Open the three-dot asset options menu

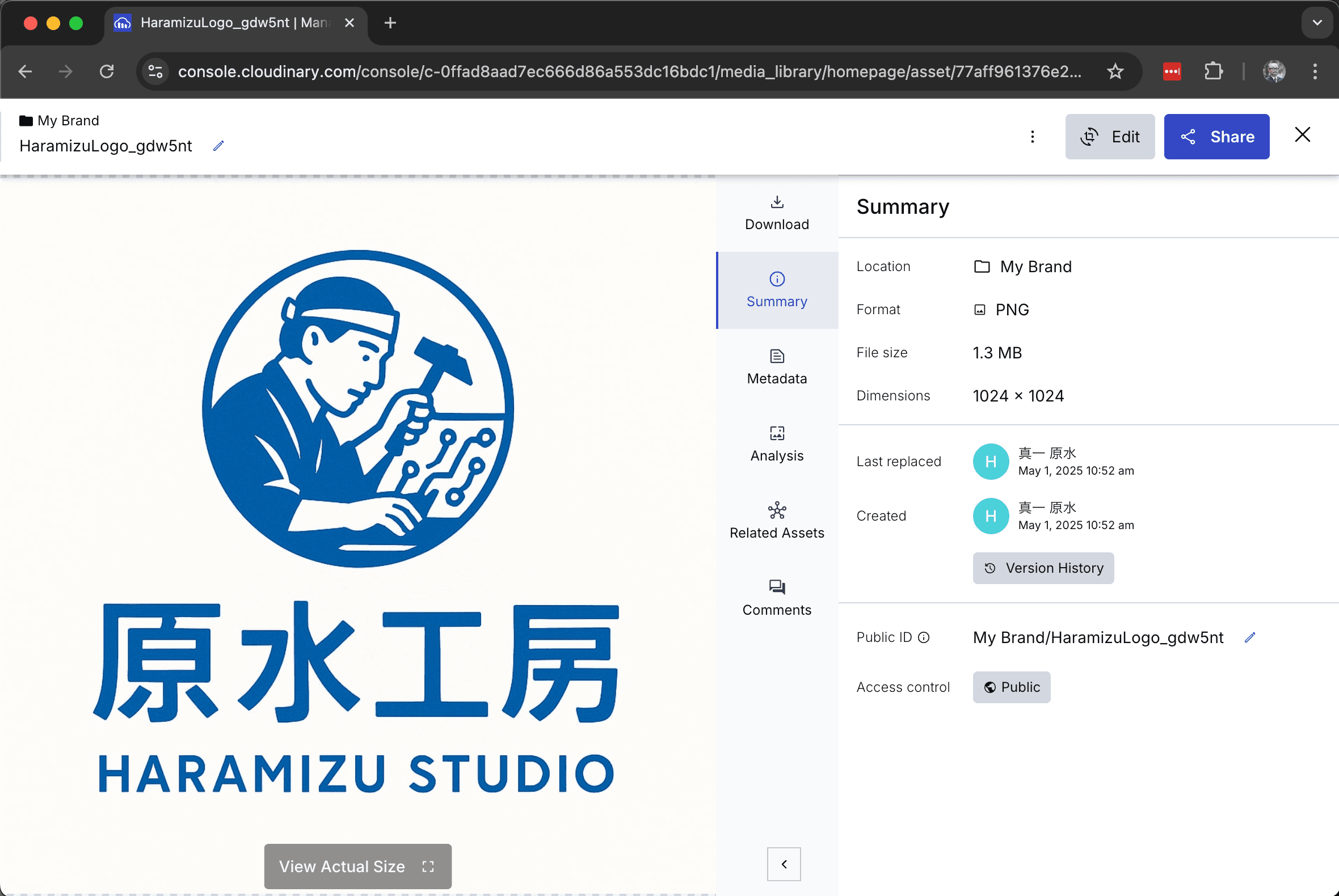click(1032, 137)
